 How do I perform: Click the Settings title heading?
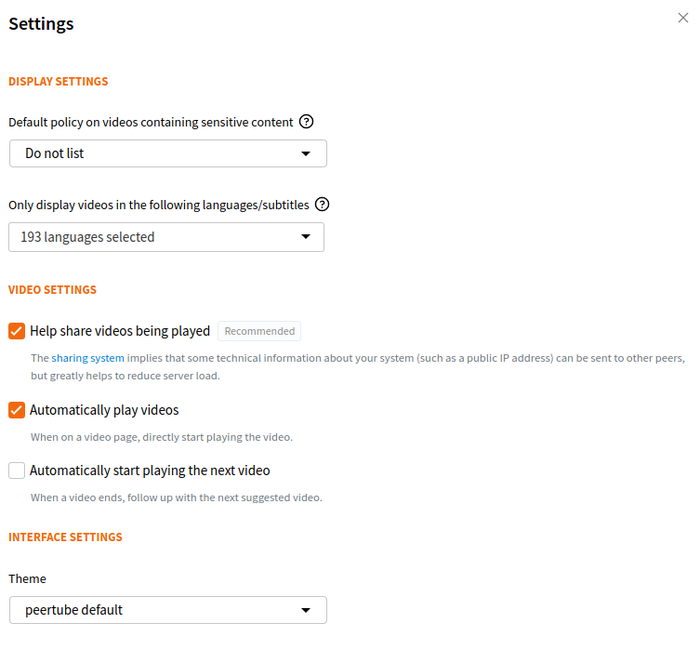tap(41, 23)
